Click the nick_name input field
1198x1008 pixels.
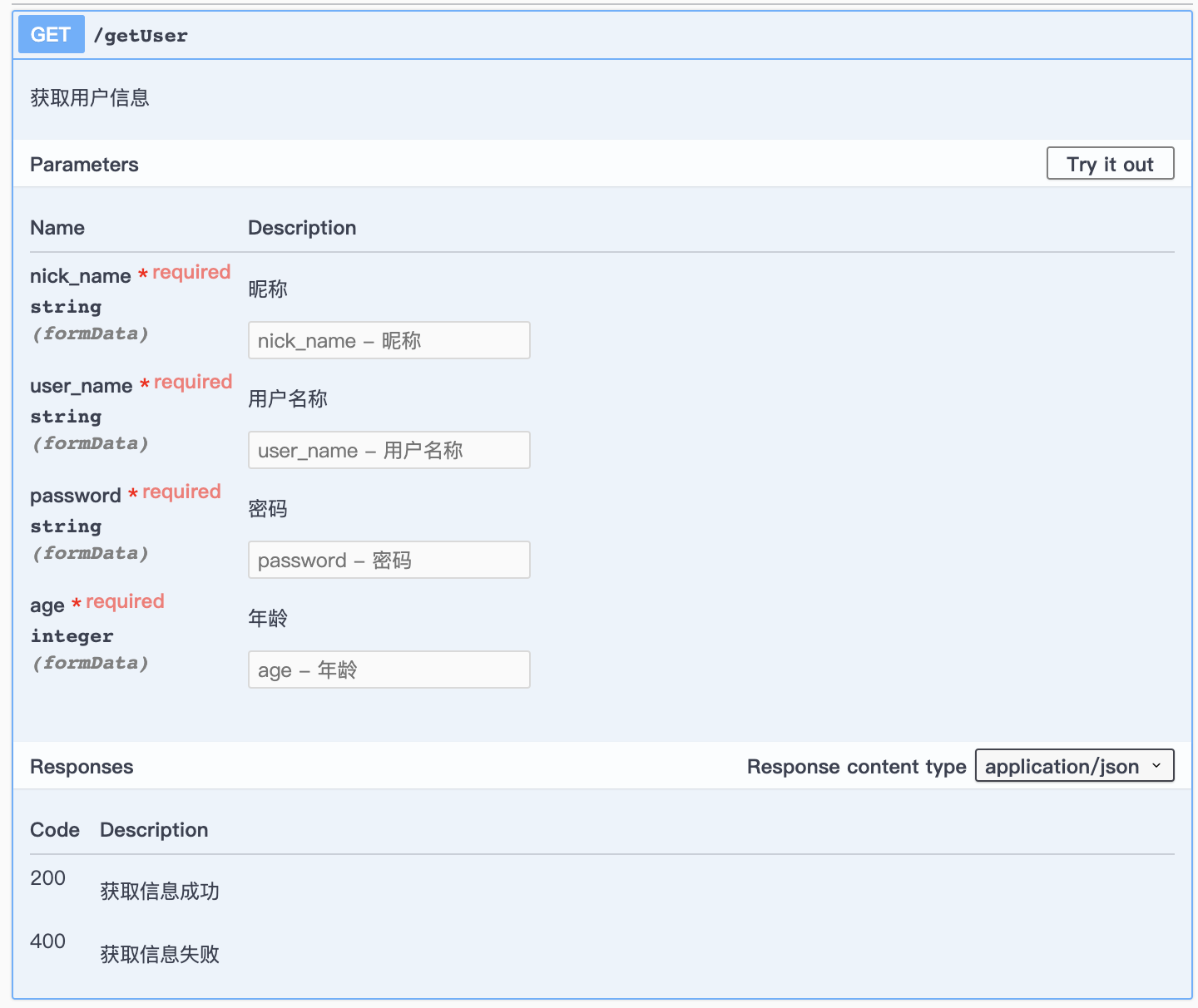pyautogui.click(x=389, y=340)
